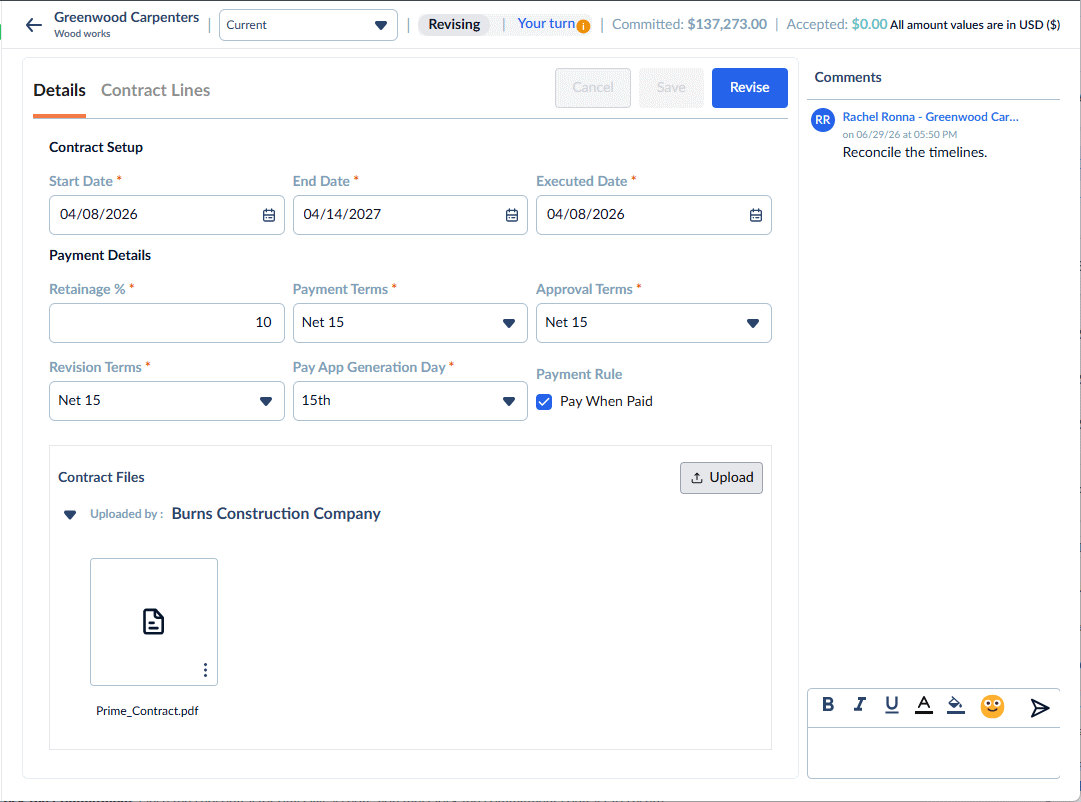Image resolution: width=1081 pixels, height=802 pixels.
Task: Go back using the left arrow icon
Action: tap(33, 26)
